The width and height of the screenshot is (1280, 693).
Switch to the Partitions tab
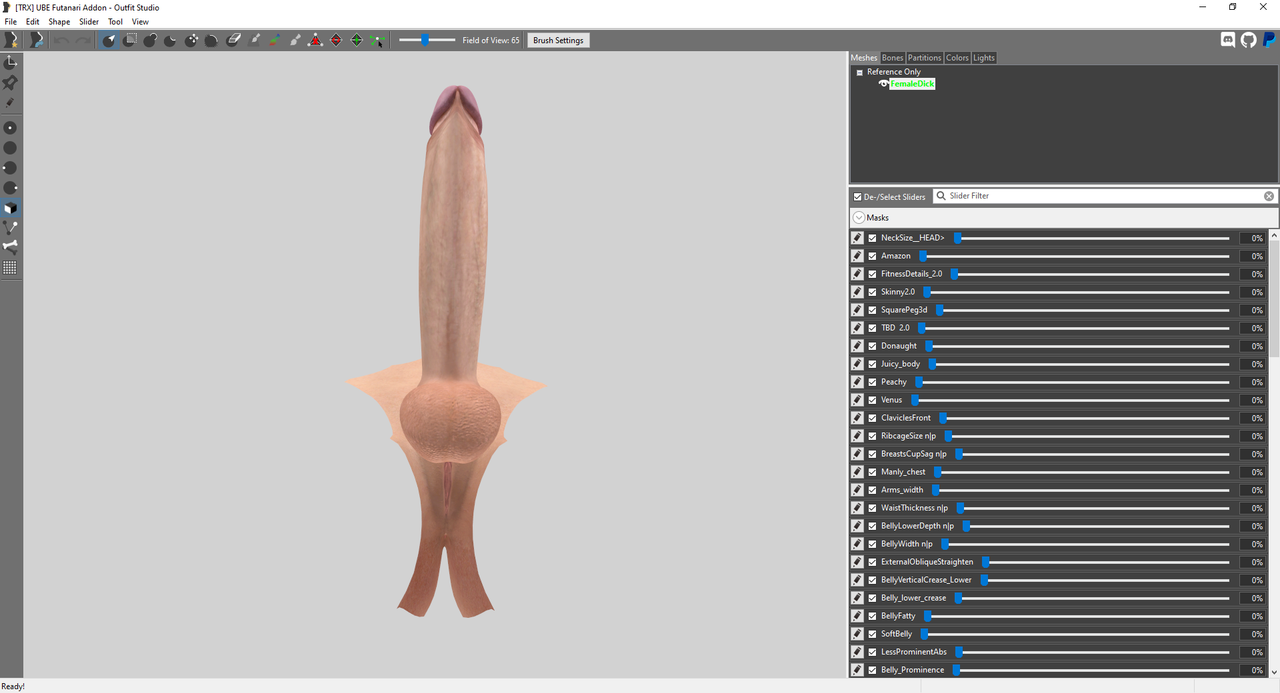[924, 58]
